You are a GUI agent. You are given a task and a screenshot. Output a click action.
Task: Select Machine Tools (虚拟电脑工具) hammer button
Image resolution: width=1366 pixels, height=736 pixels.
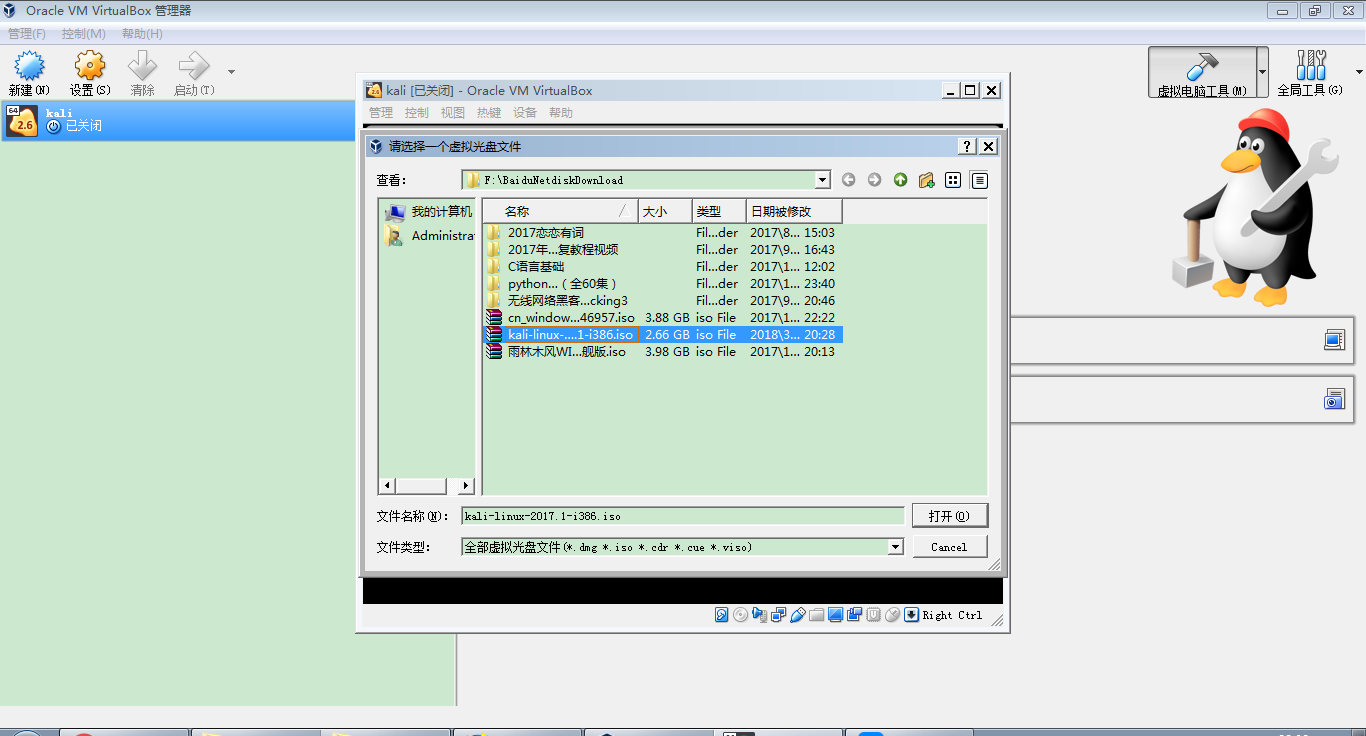tap(1201, 72)
